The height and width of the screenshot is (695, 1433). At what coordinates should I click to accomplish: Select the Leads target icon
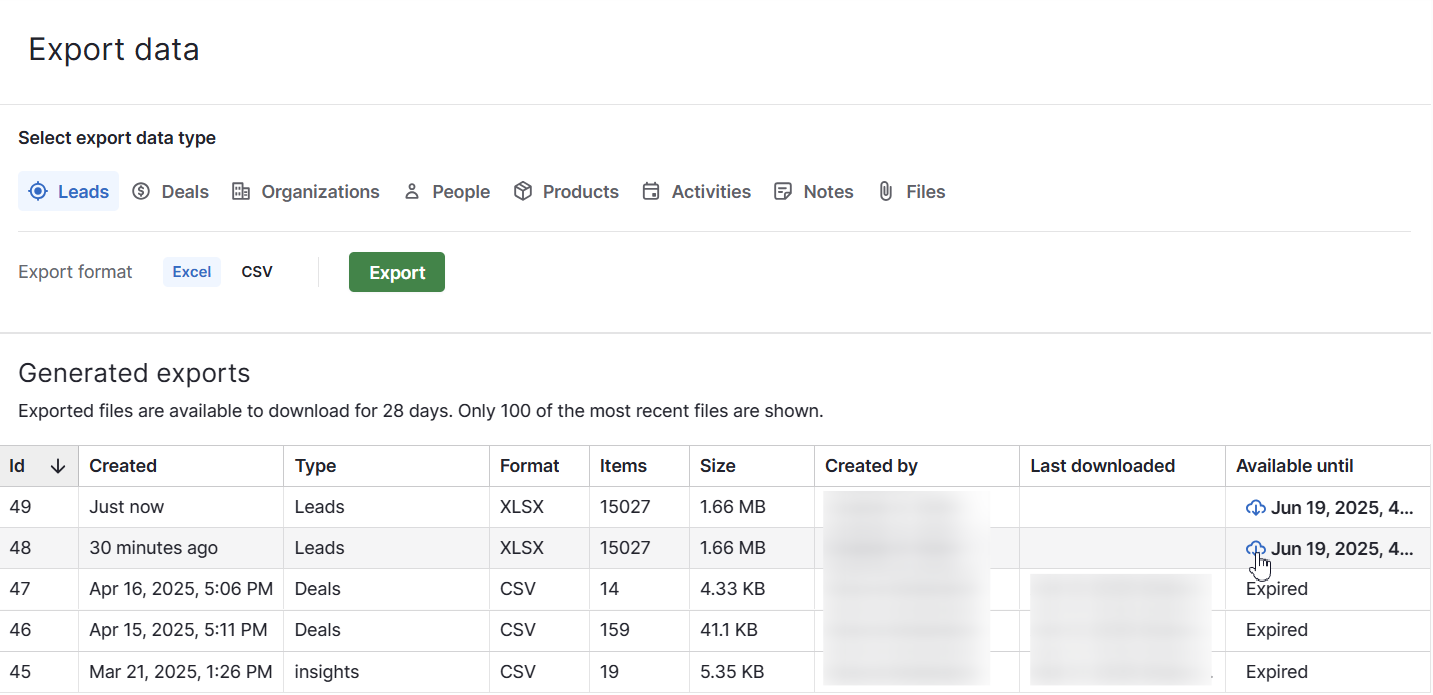point(38,191)
